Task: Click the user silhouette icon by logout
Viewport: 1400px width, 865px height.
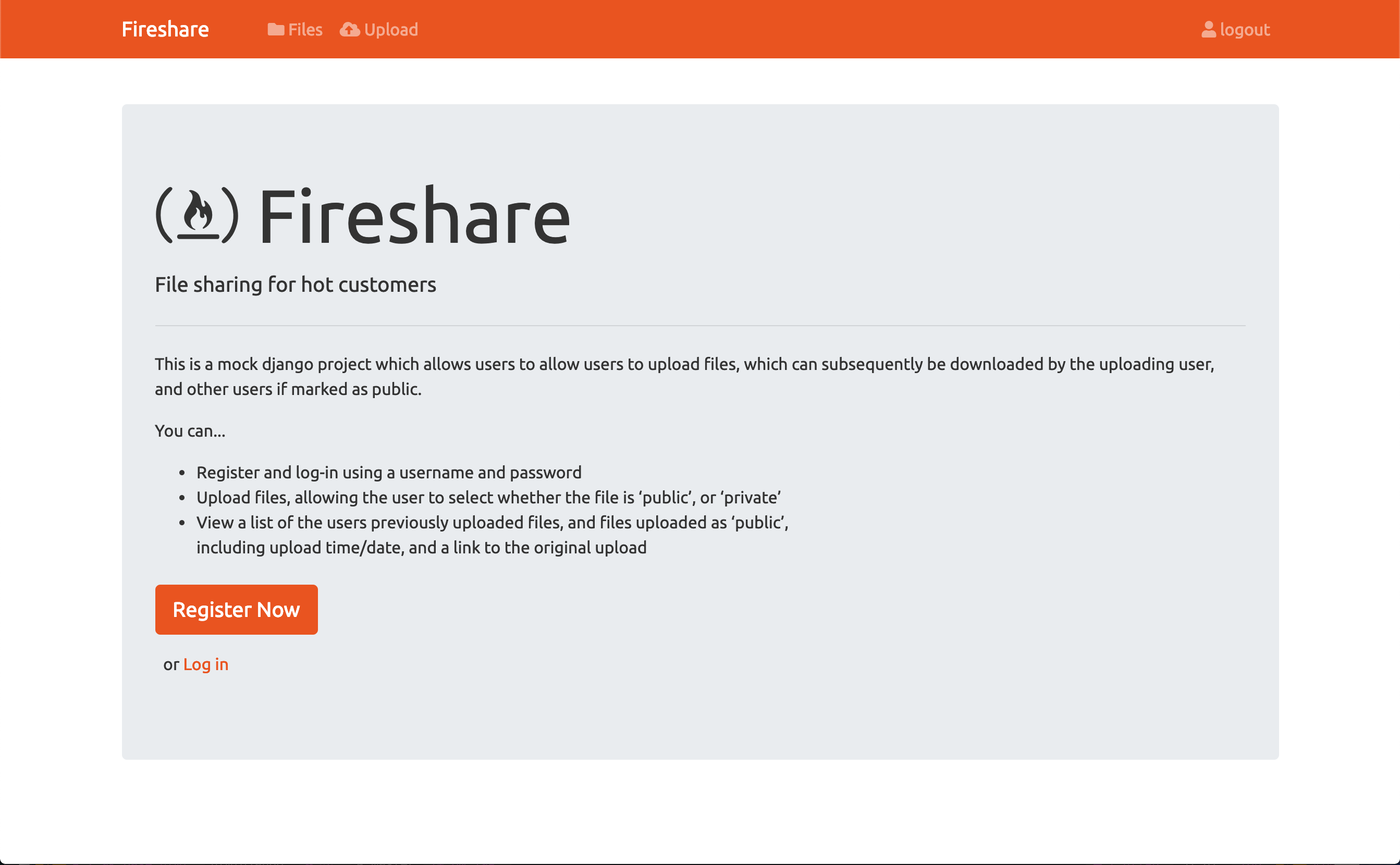Action: (x=1208, y=29)
